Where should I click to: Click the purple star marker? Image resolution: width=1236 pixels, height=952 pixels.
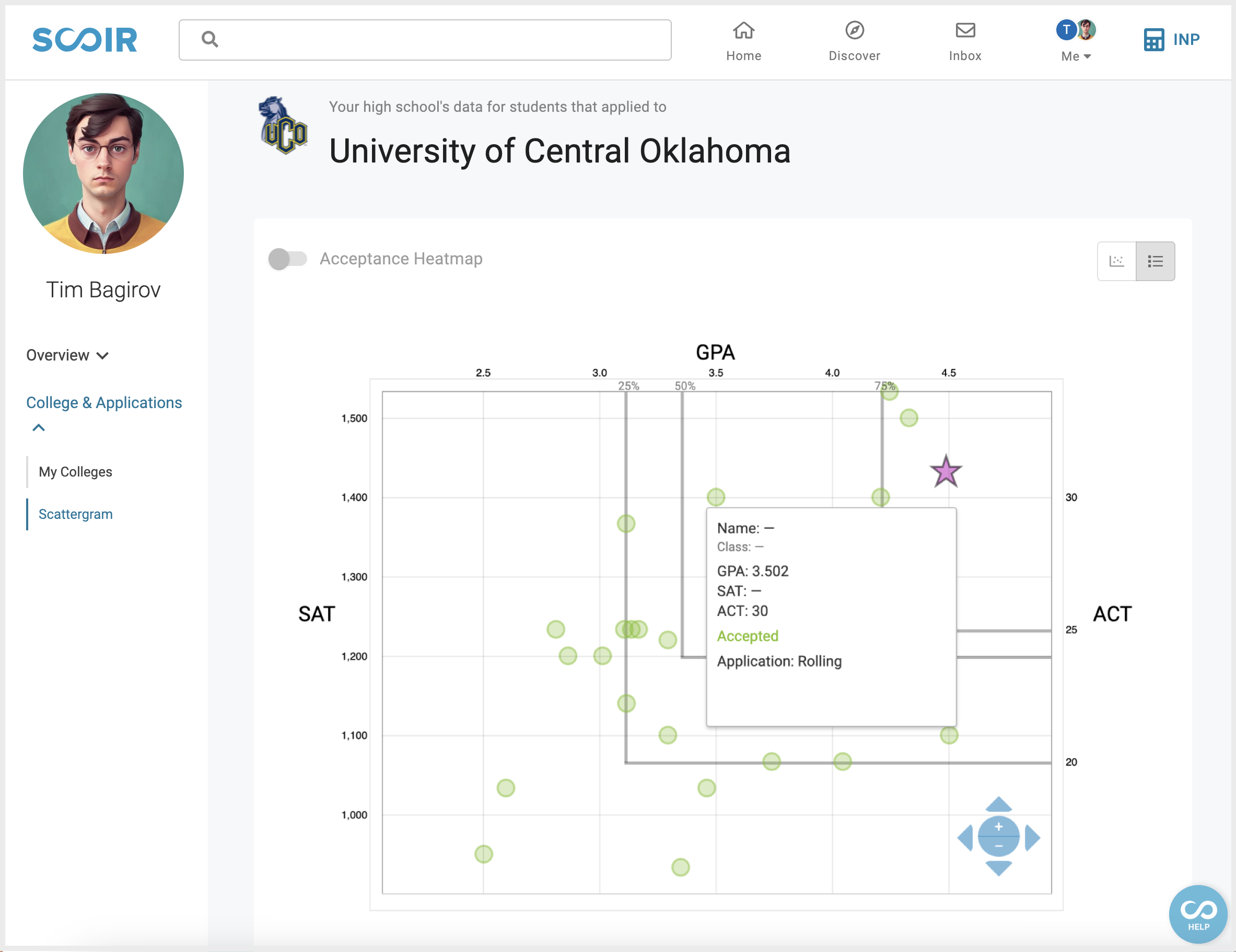click(x=946, y=472)
